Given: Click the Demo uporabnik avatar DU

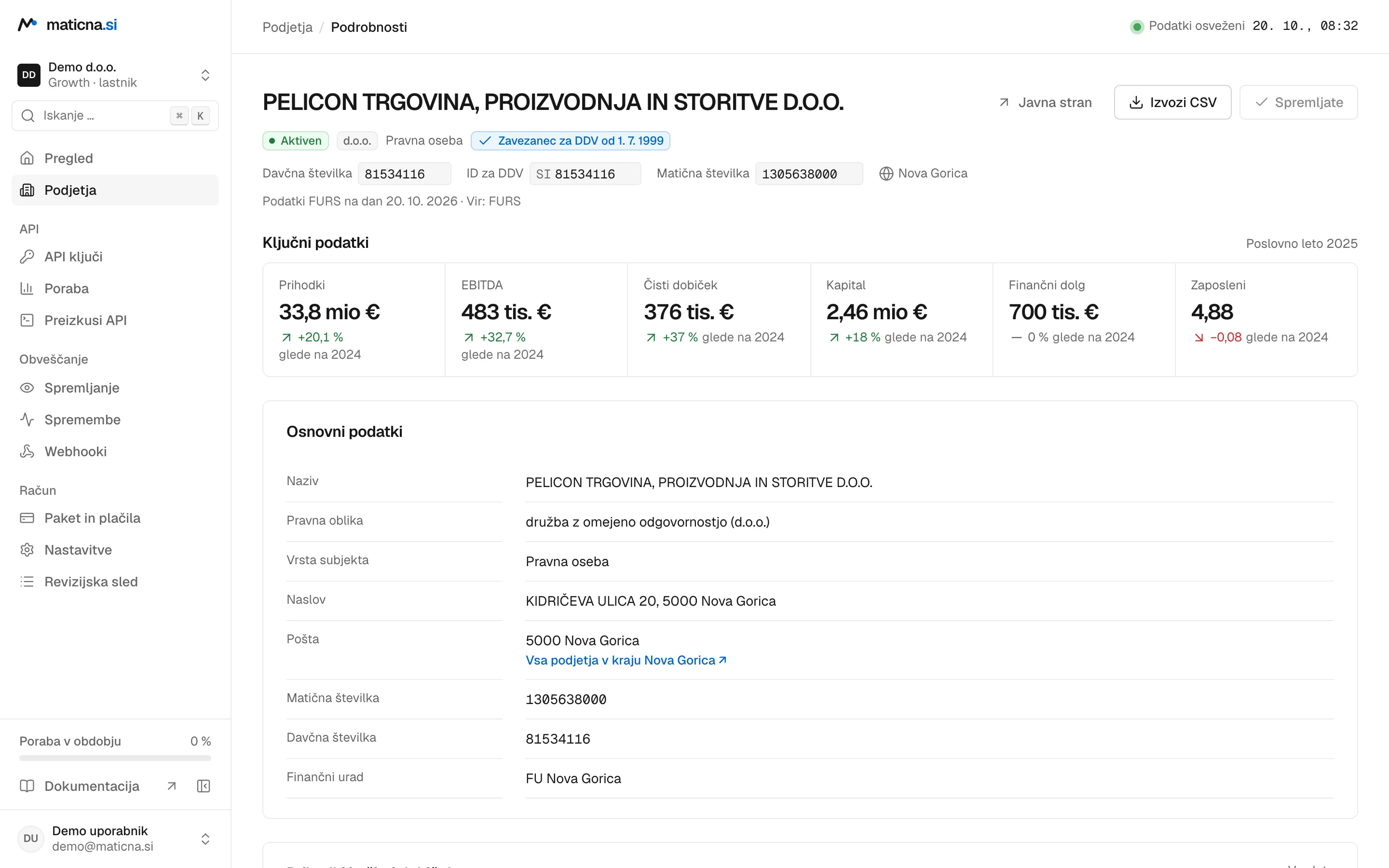Looking at the screenshot, I should [30, 839].
